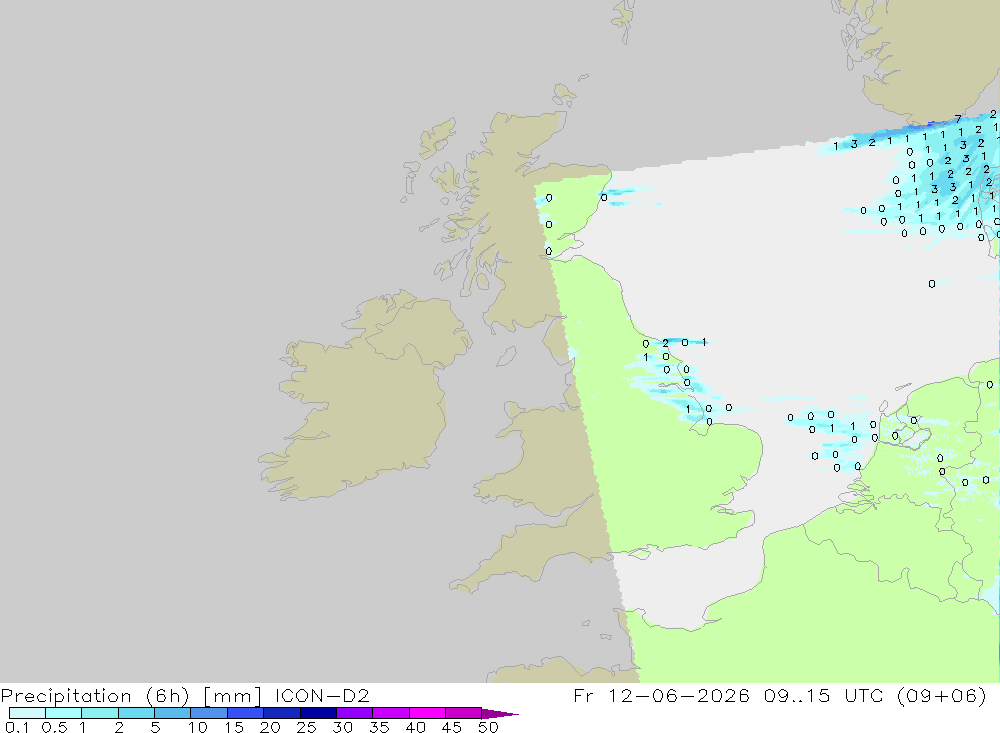Screen dimensions: 1000x733
Task: Click the "ICON-D2" model name
Action: 323,695
